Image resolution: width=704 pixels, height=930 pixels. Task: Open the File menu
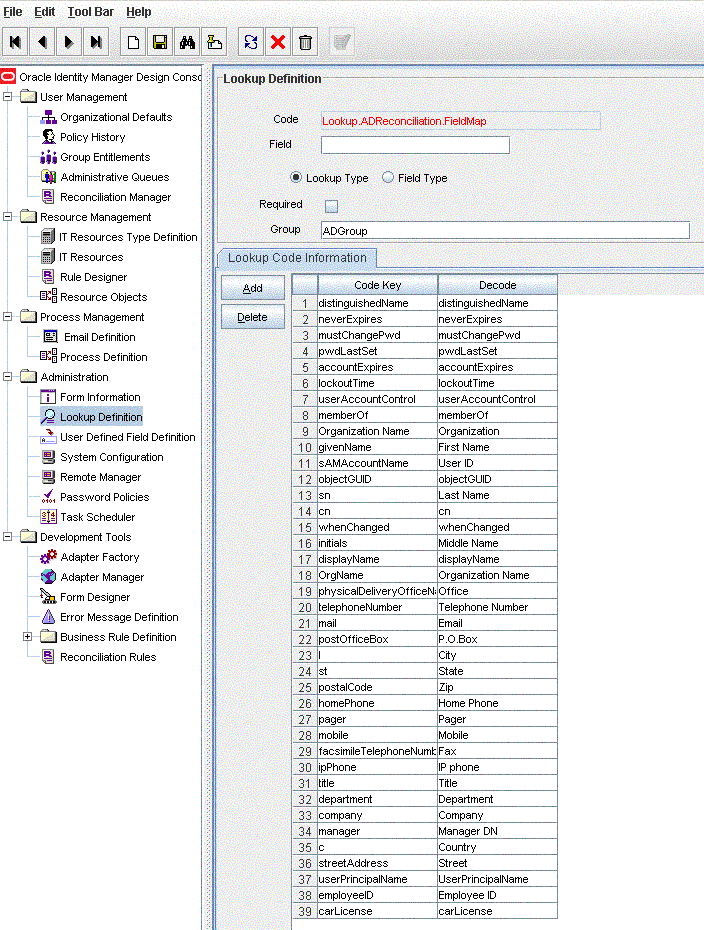click(13, 12)
